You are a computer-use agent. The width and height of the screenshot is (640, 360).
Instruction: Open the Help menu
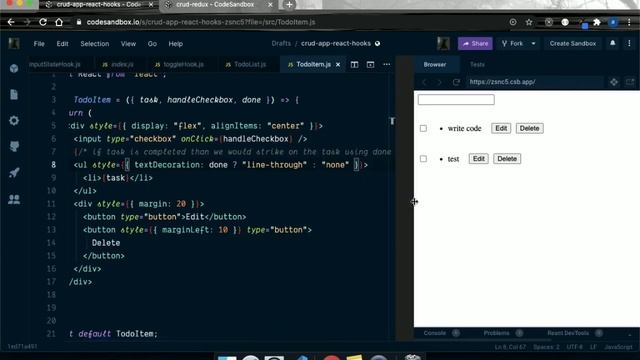point(176,44)
